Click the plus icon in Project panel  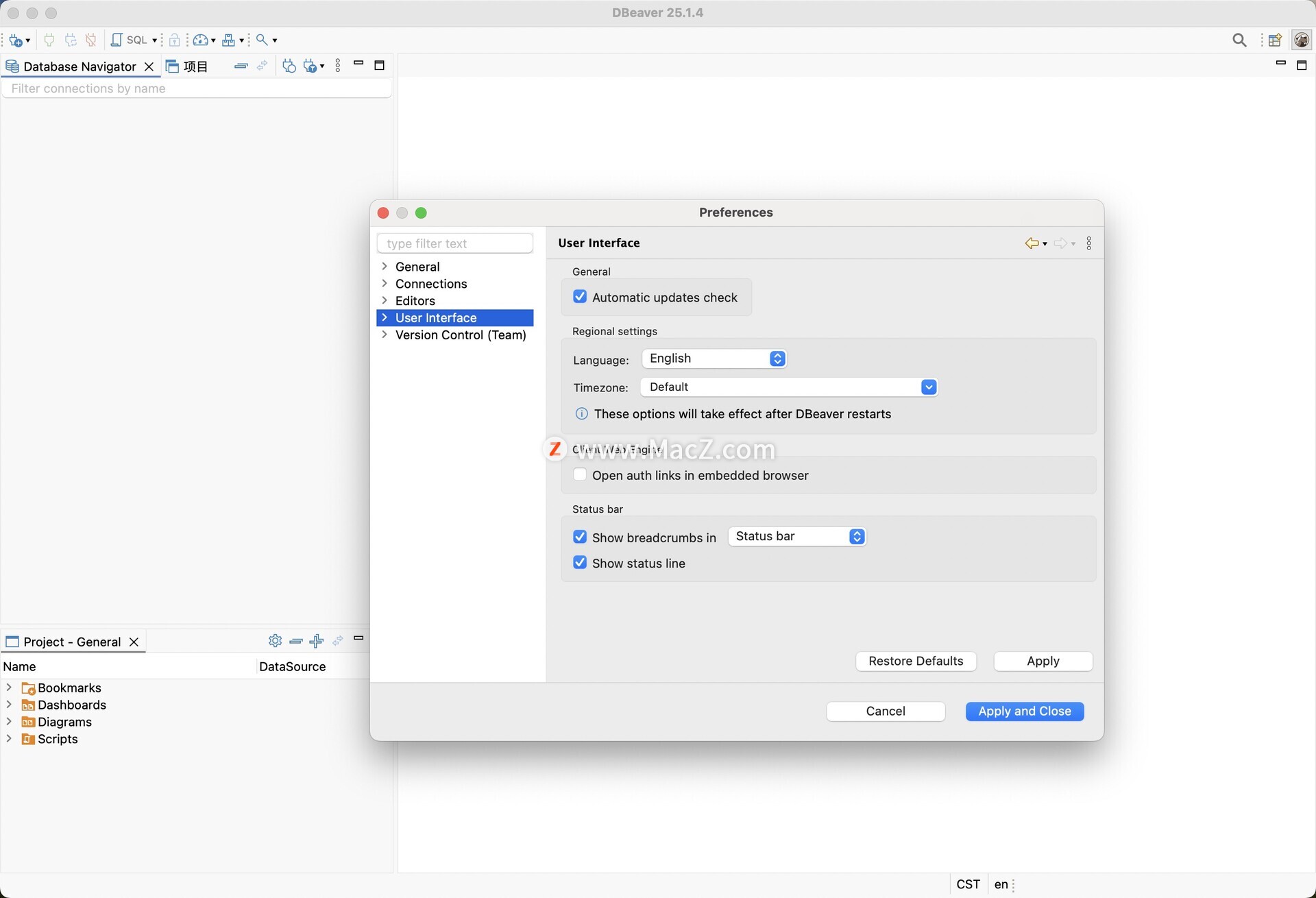[x=317, y=641]
